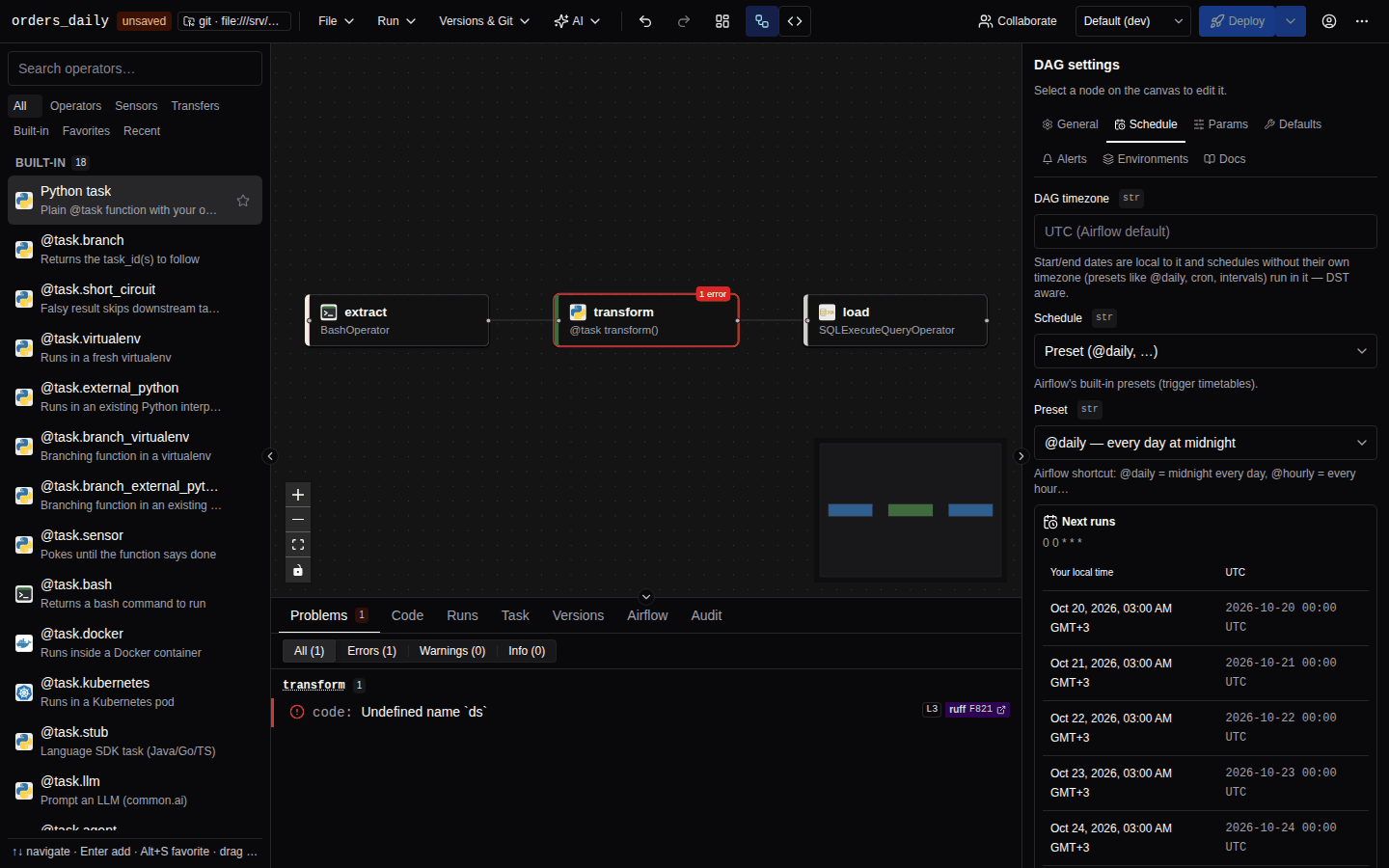This screenshot has width=1389, height=868.
Task: Open the Run menu
Action: [396, 21]
